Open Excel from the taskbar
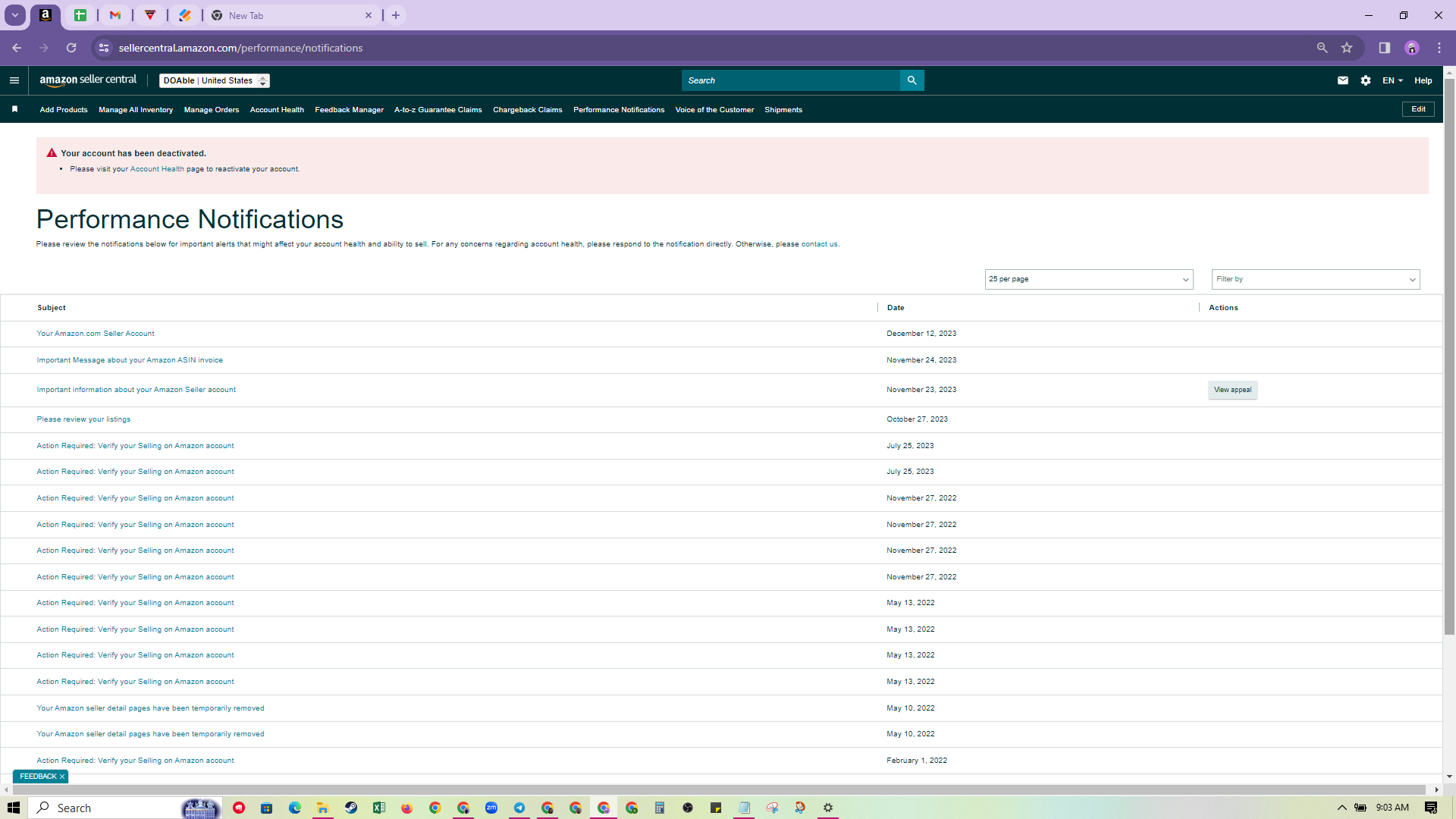 click(x=379, y=808)
